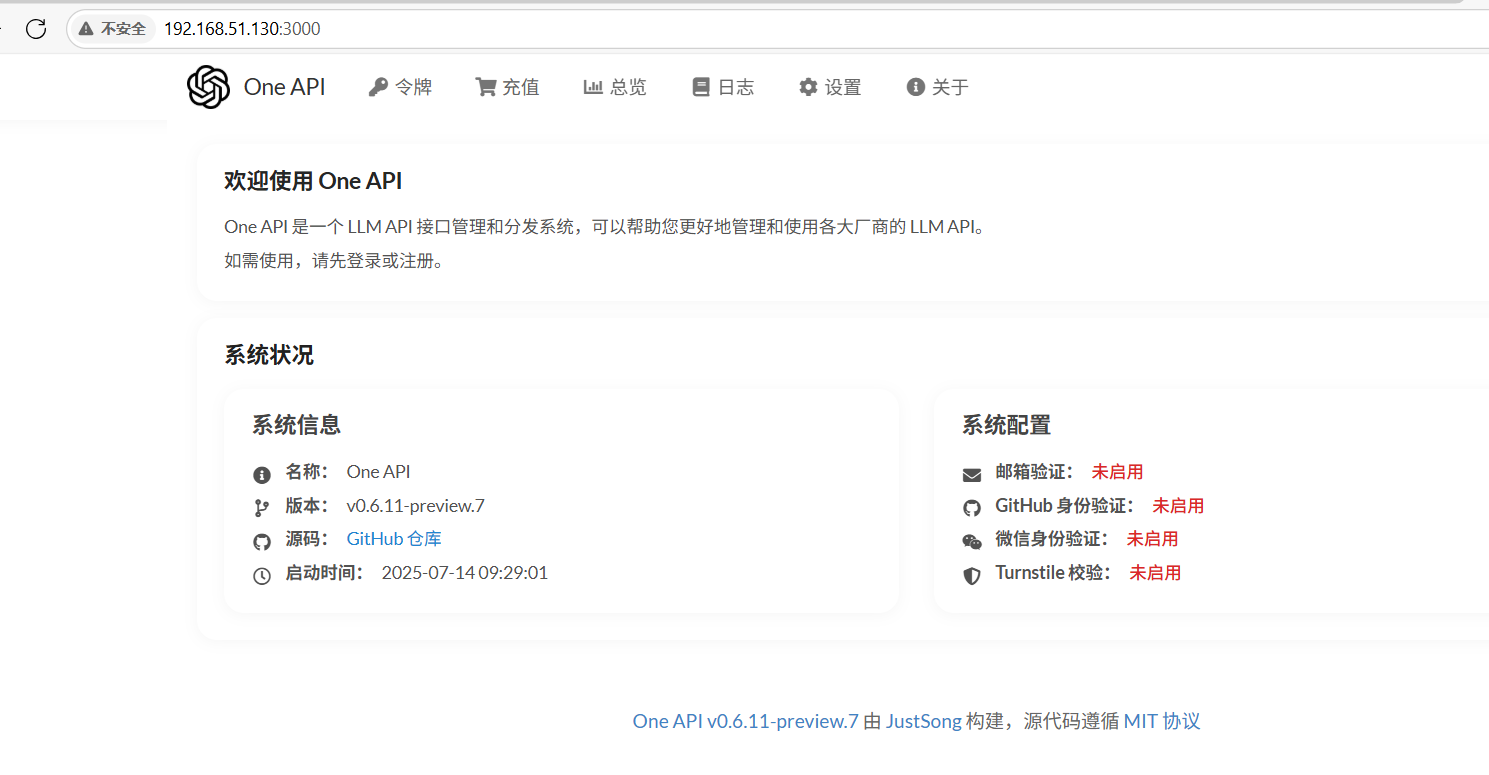Open the 日志 menu item
Screen dimensions: 1489x775
point(723,87)
